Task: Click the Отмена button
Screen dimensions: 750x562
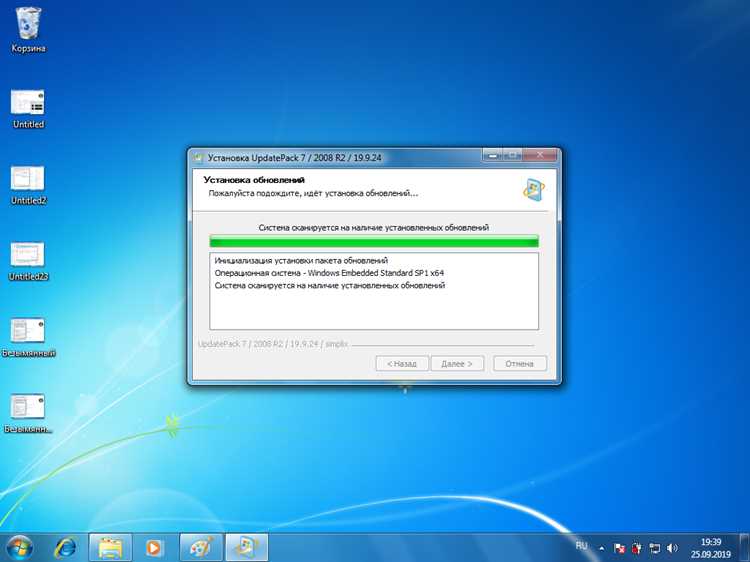Action: click(519, 364)
